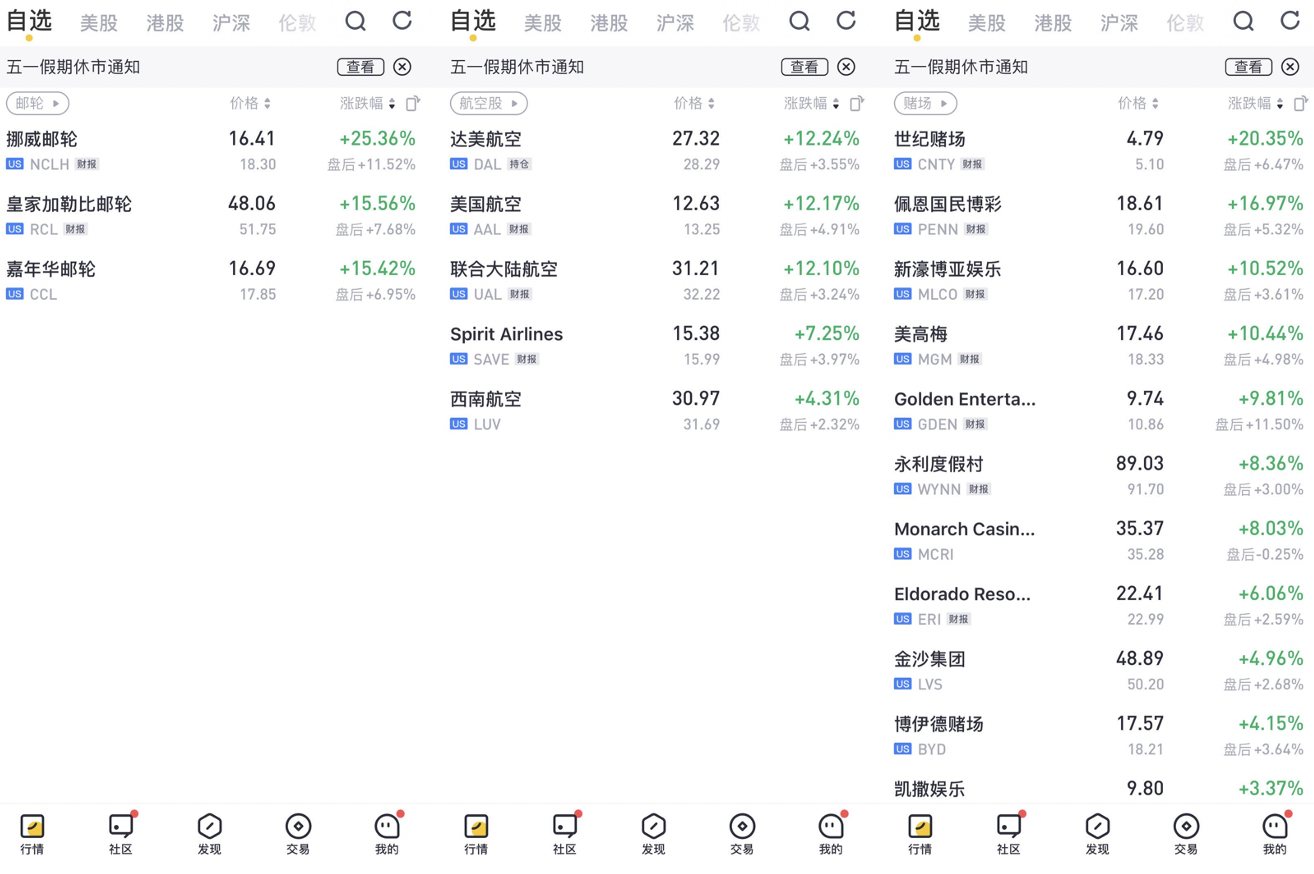Image resolution: width=1314 pixels, height=874 pixels.
Task: Select the 自选 tab in the 赌场 panel
Action: point(917,22)
